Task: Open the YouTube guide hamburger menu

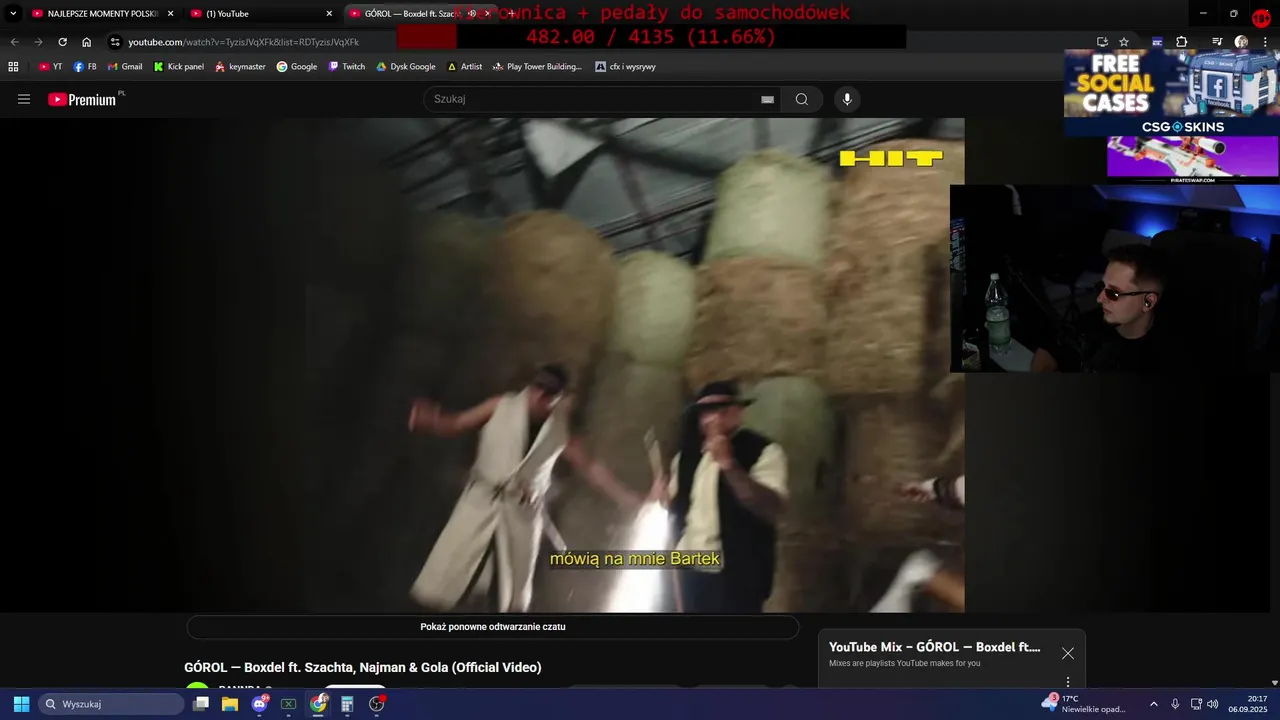Action: pos(24,99)
